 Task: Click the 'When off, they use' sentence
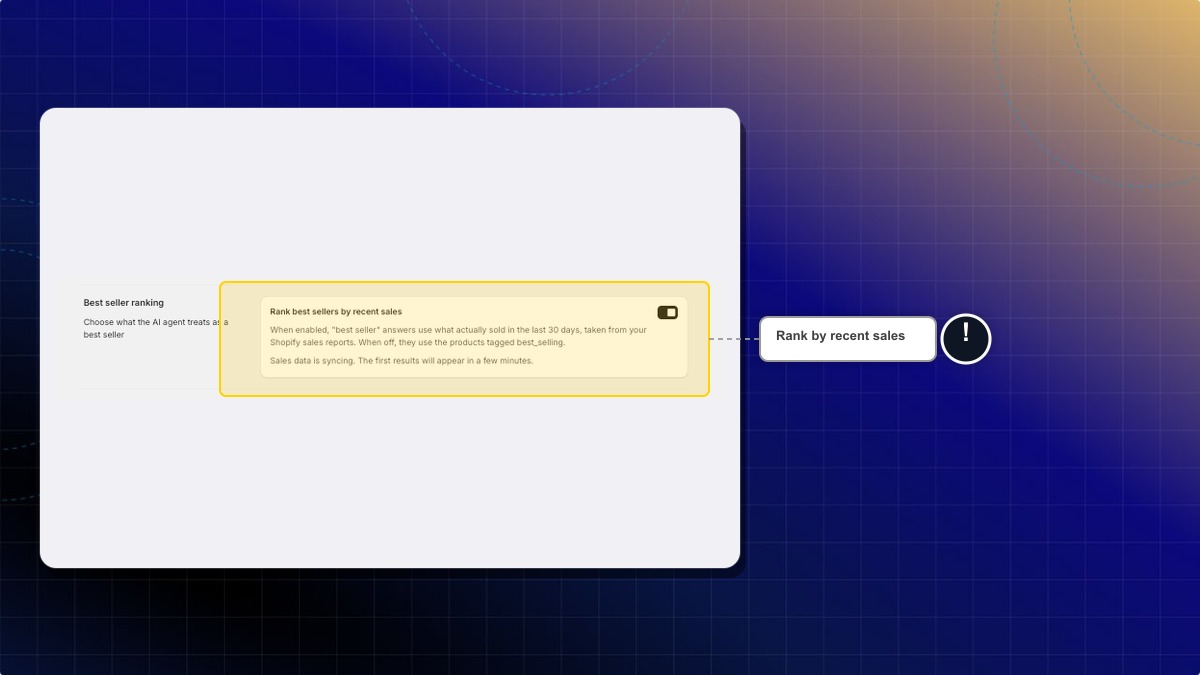[x=462, y=342]
